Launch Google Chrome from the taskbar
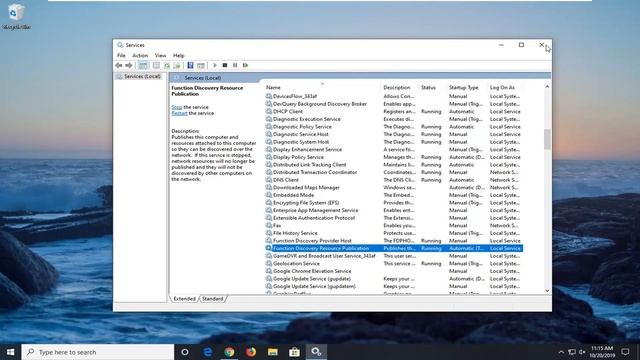The height and width of the screenshot is (360, 640). pyautogui.click(x=229, y=352)
